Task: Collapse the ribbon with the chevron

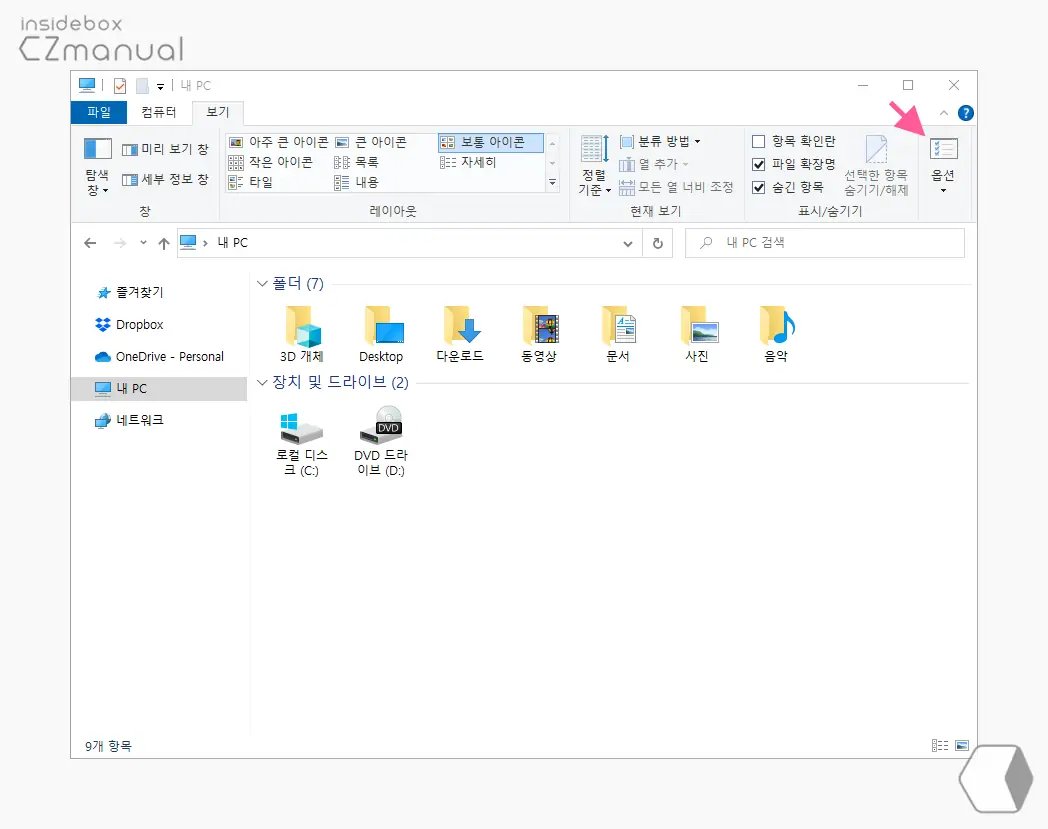Action: [944, 113]
